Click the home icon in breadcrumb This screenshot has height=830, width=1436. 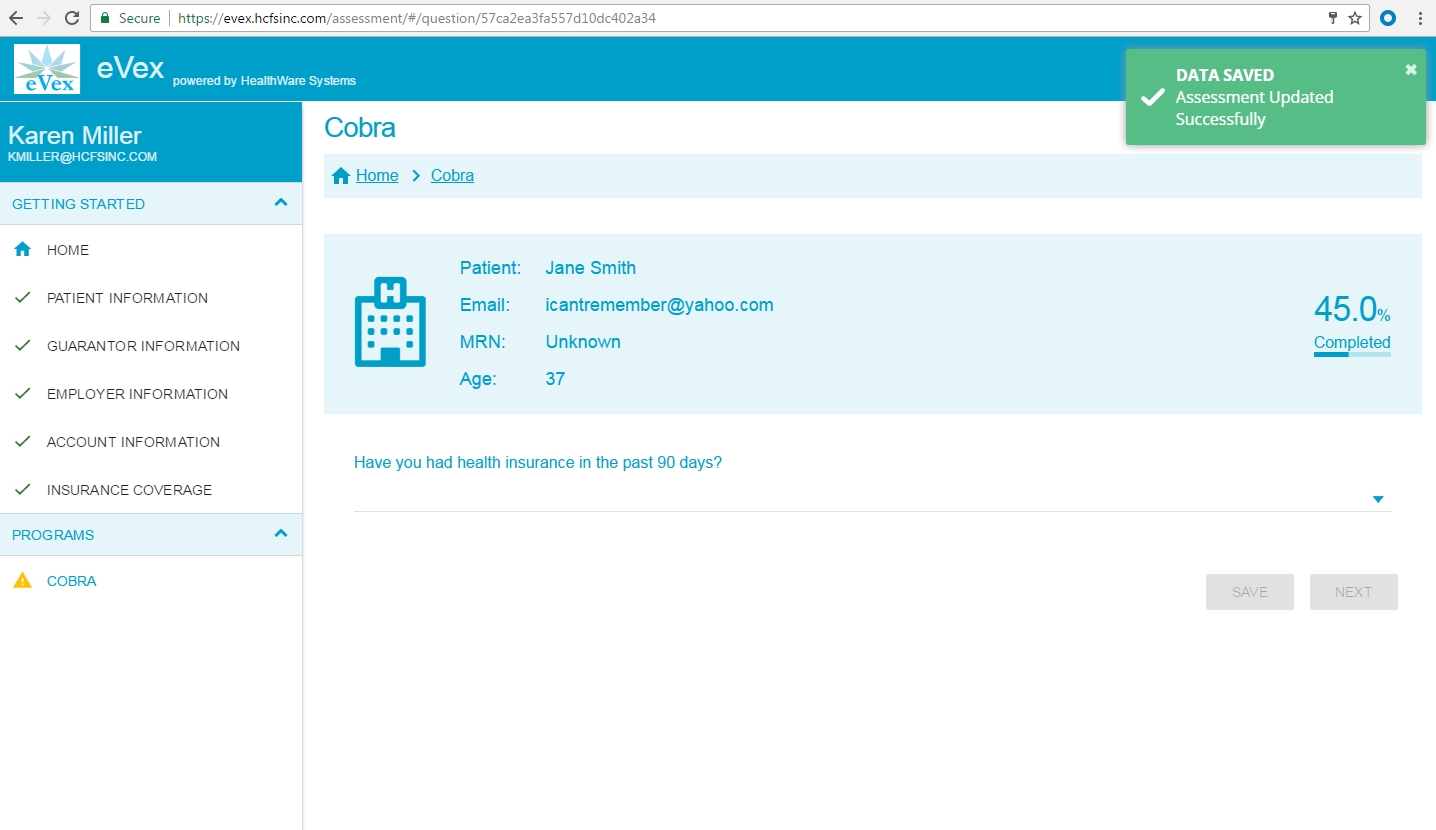pyautogui.click(x=341, y=176)
